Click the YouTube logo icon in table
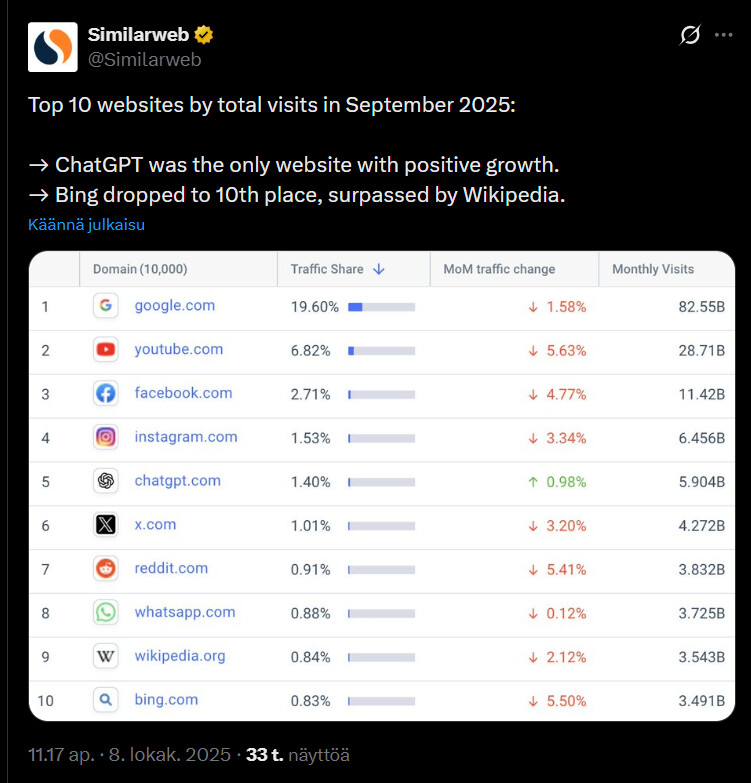This screenshot has width=751, height=783. point(106,350)
